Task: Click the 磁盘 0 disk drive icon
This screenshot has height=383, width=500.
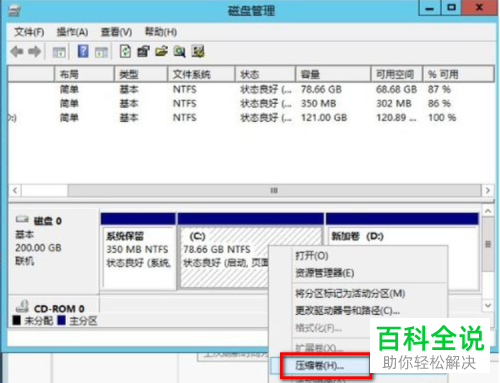Action: click(x=22, y=220)
